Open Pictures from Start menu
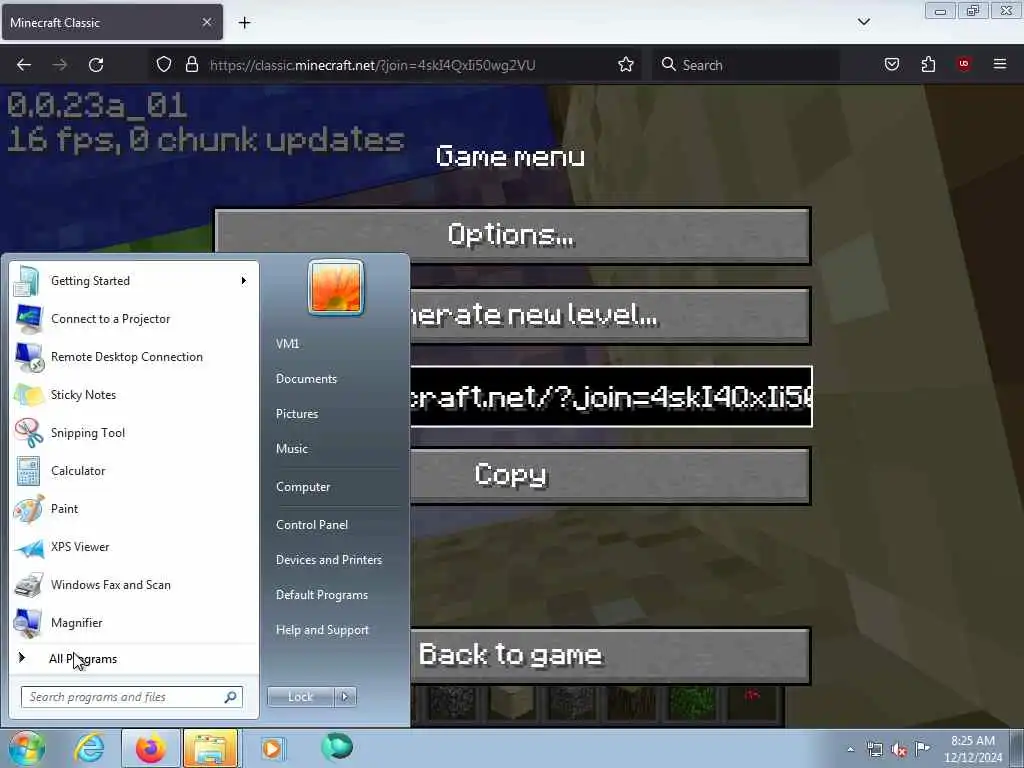Image resolution: width=1024 pixels, height=768 pixels. point(297,413)
